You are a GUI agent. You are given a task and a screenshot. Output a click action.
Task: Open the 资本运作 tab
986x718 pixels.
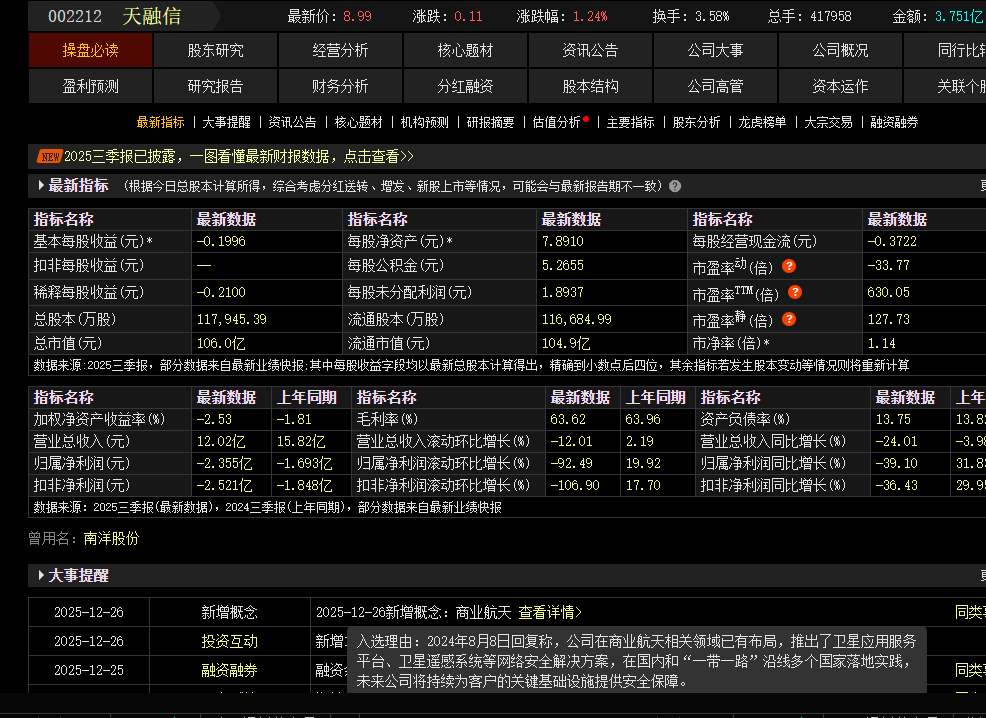click(840, 86)
